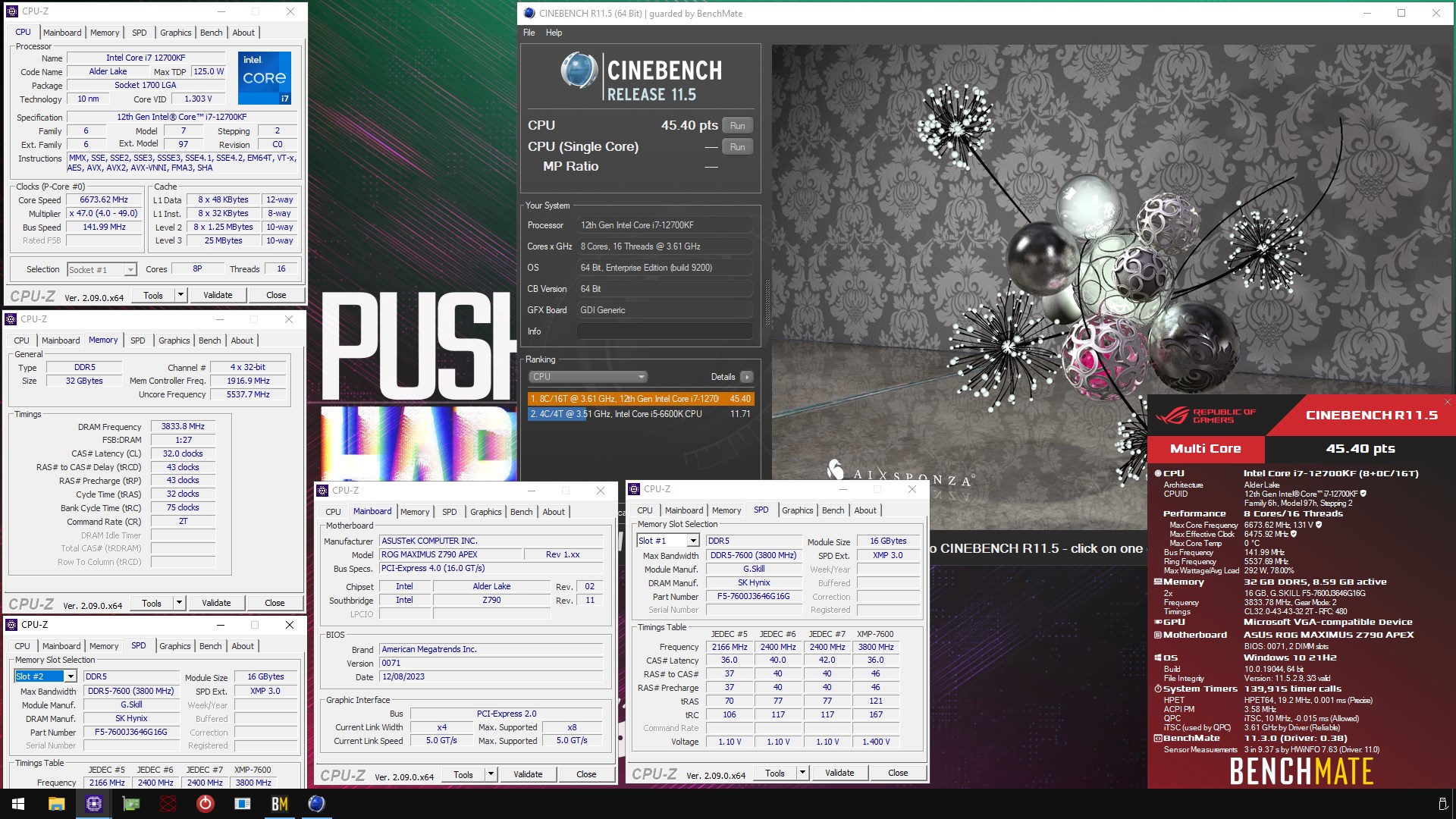
Task: Click the purple CPU-Z chip taskbar icon
Action: point(93,804)
